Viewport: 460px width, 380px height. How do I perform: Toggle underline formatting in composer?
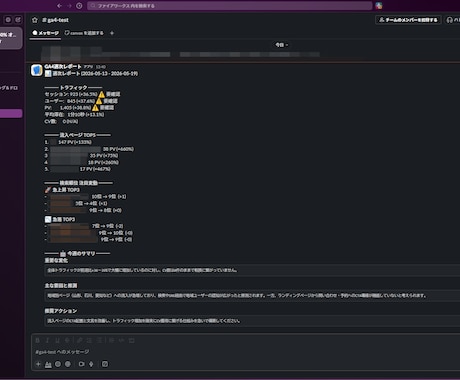(57, 340)
